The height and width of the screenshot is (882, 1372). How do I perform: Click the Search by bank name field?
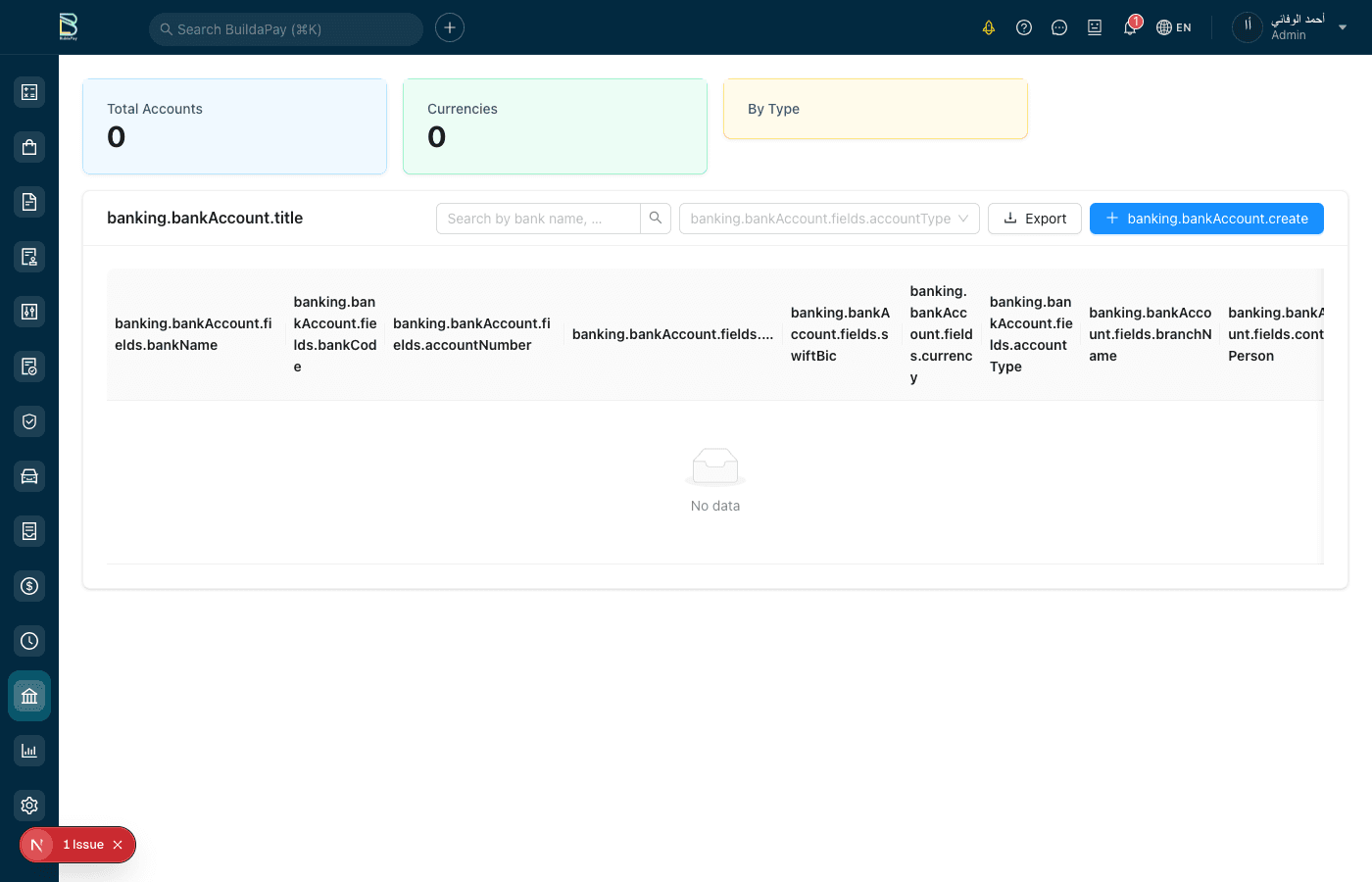[538, 219]
